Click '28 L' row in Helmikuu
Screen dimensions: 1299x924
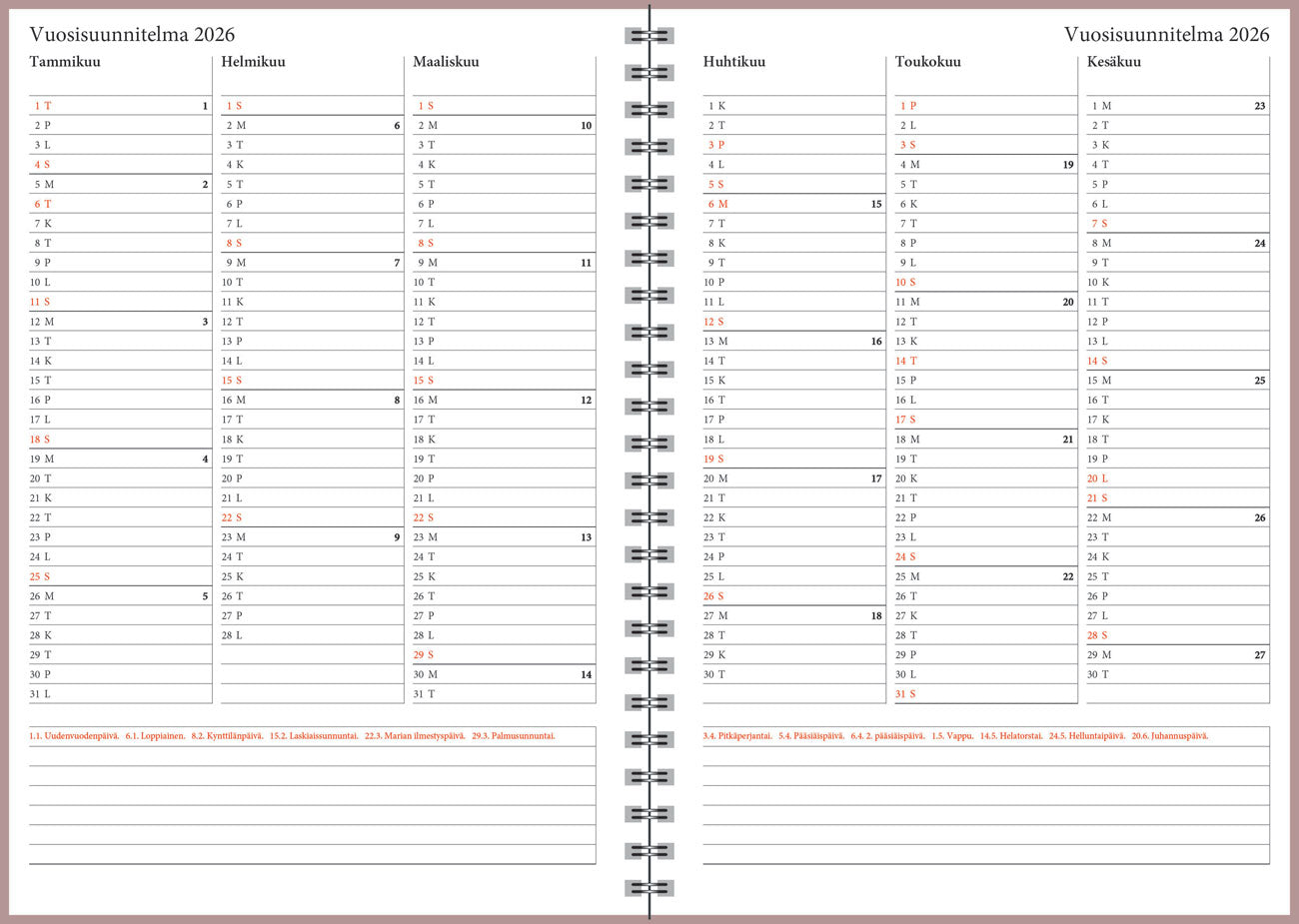pyautogui.click(x=312, y=635)
